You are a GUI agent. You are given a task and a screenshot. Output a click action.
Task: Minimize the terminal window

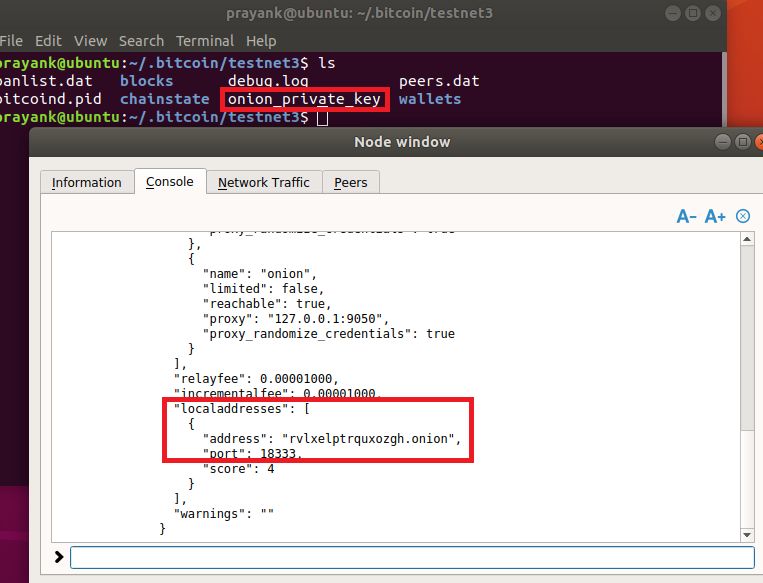pyautogui.click(x=672, y=13)
